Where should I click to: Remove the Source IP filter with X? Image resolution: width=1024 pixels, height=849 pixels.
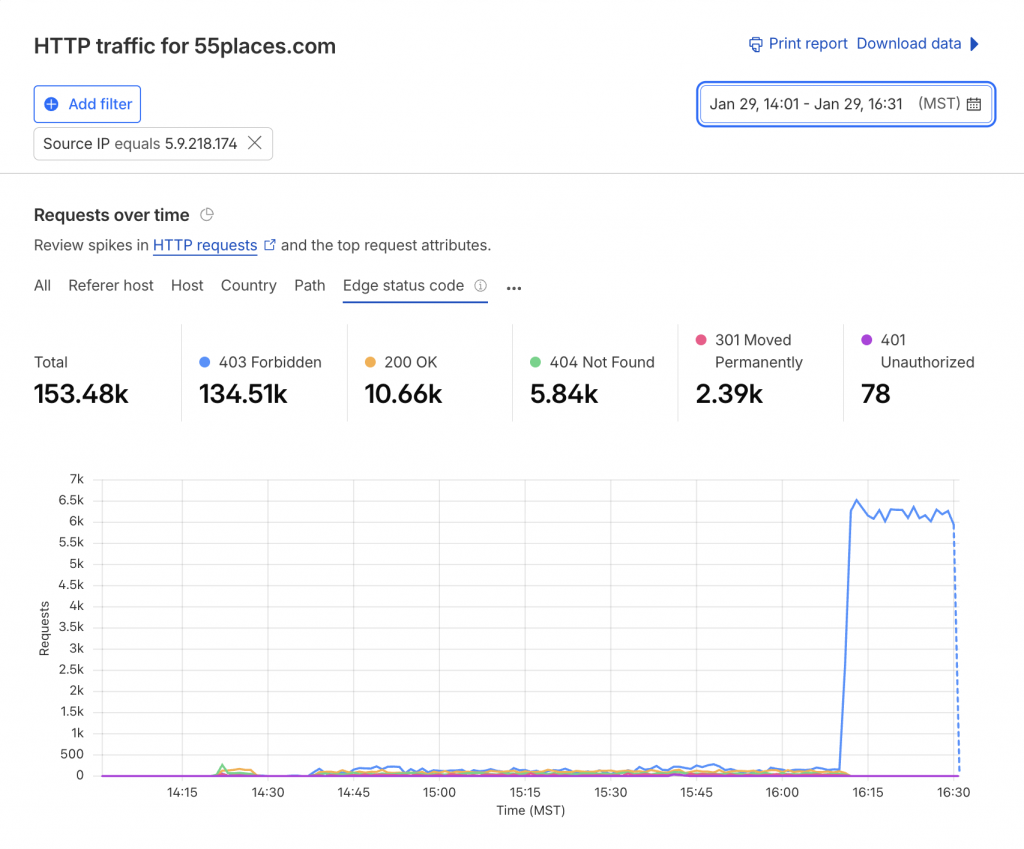coord(255,143)
